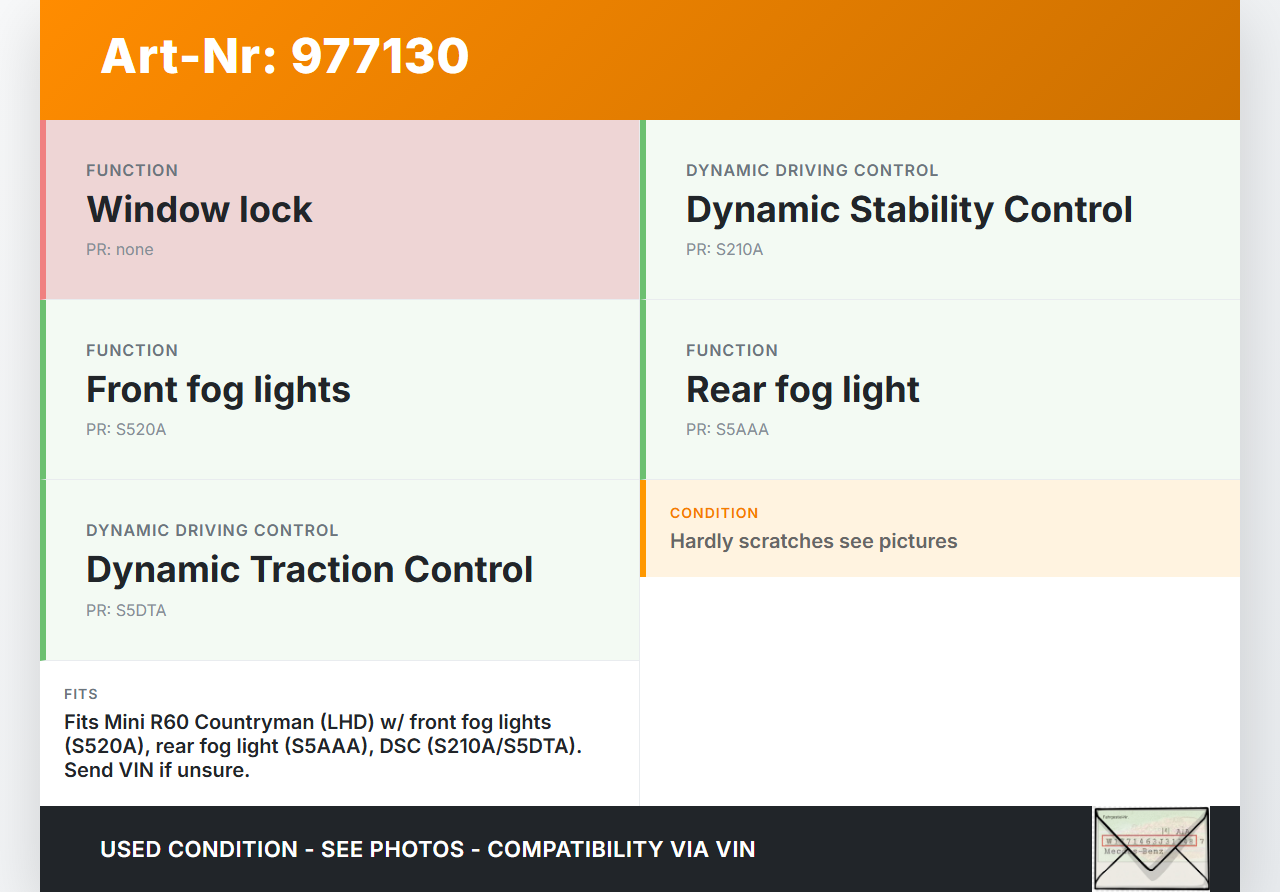Click the Art-Nr: 977130 heading
The image size is (1280, 892).
point(285,56)
